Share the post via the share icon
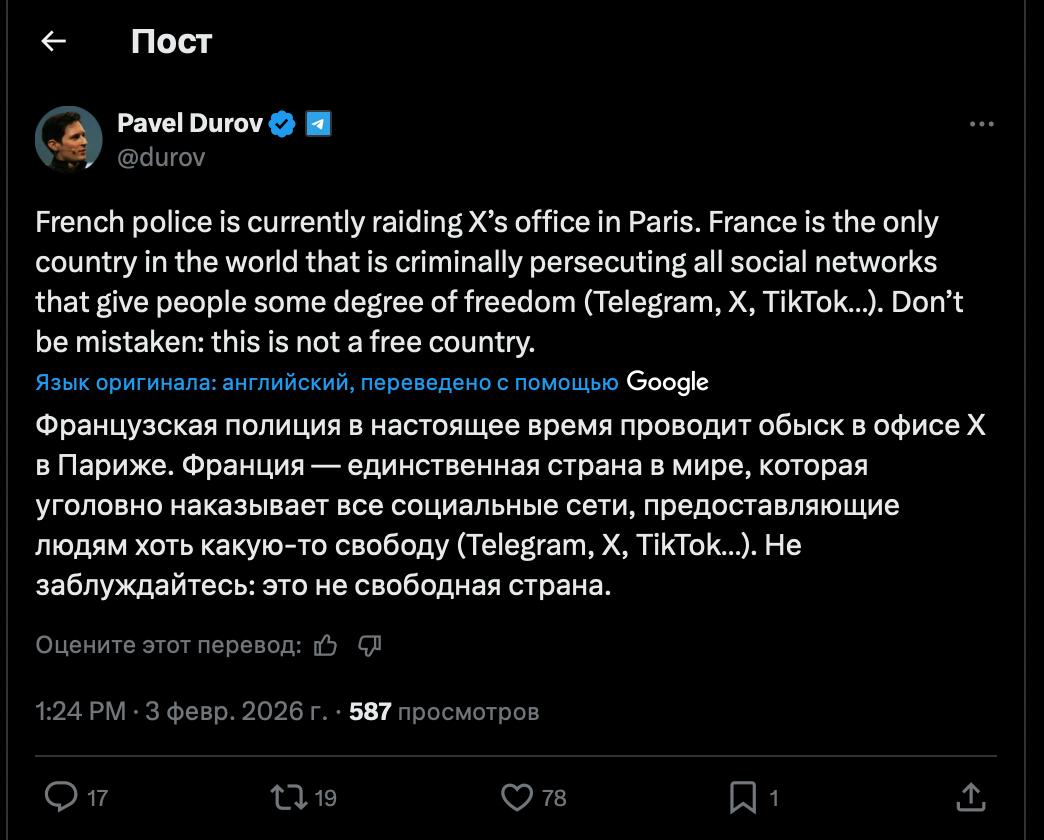Viewport: 1044px width, 840px height. (x=971, y=798)
